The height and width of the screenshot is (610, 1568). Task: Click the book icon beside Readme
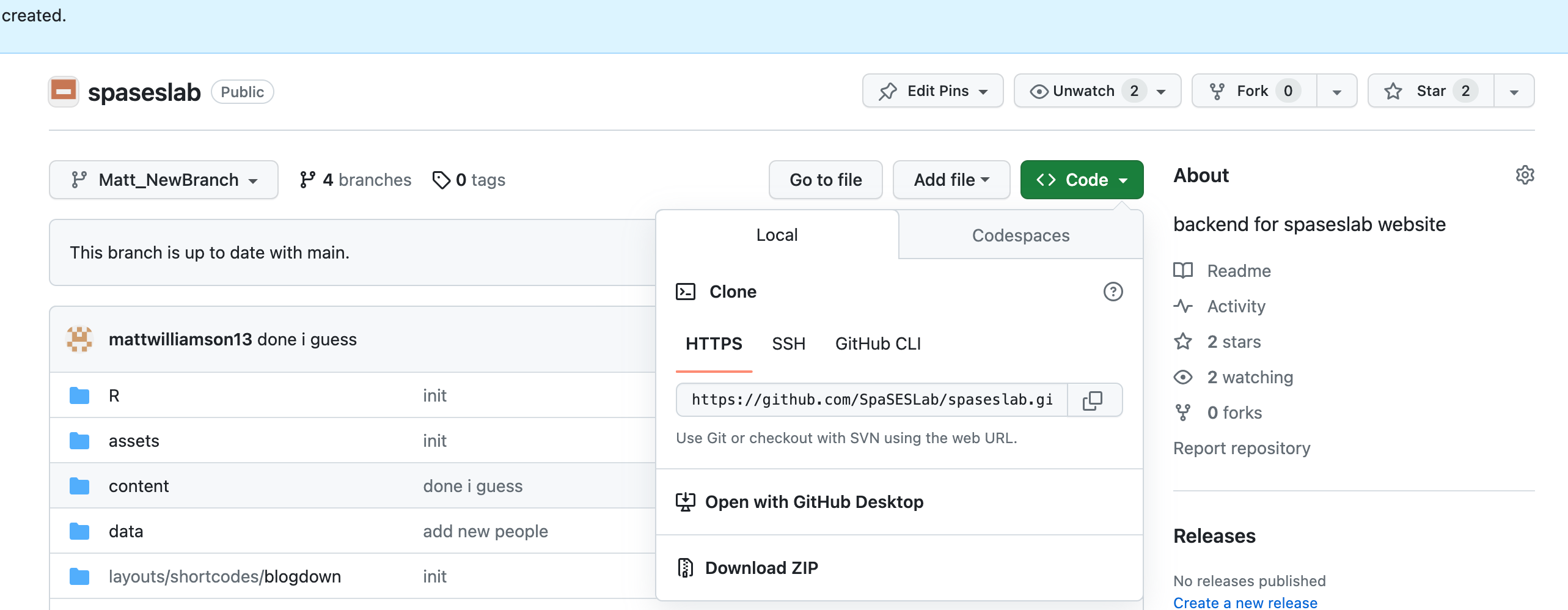(1183, 270)
